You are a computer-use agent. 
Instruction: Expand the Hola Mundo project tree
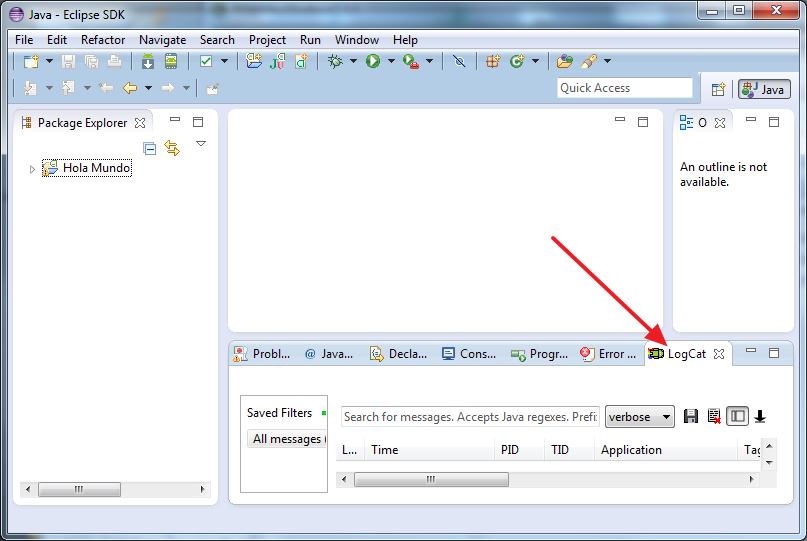pos(32,169)
